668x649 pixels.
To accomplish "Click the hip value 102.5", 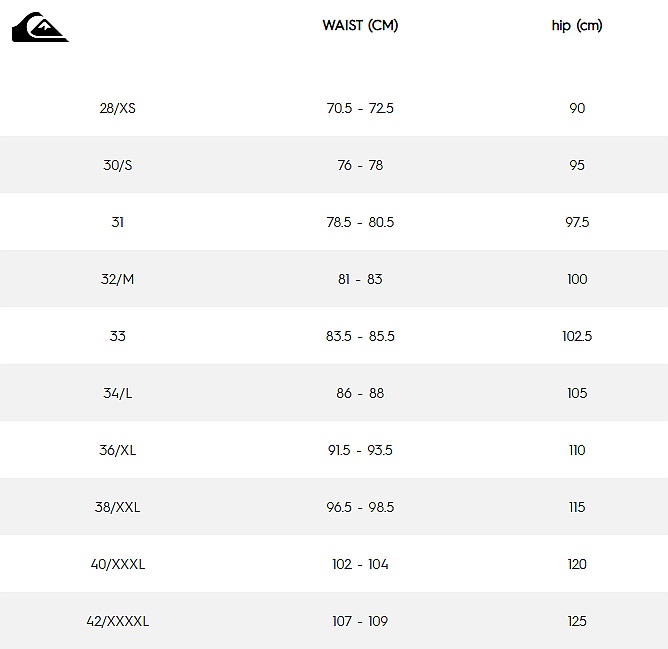I will click(x=577, y=336).
